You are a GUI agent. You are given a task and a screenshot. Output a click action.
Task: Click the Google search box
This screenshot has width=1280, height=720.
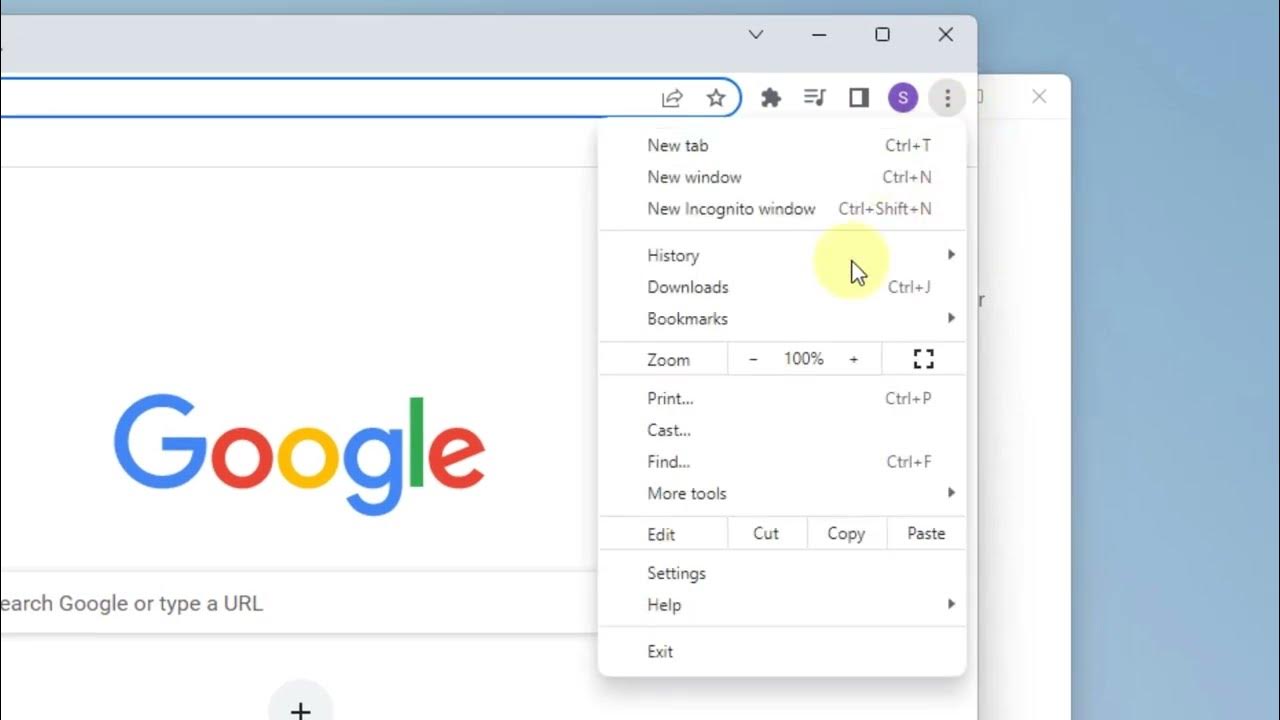298,603
